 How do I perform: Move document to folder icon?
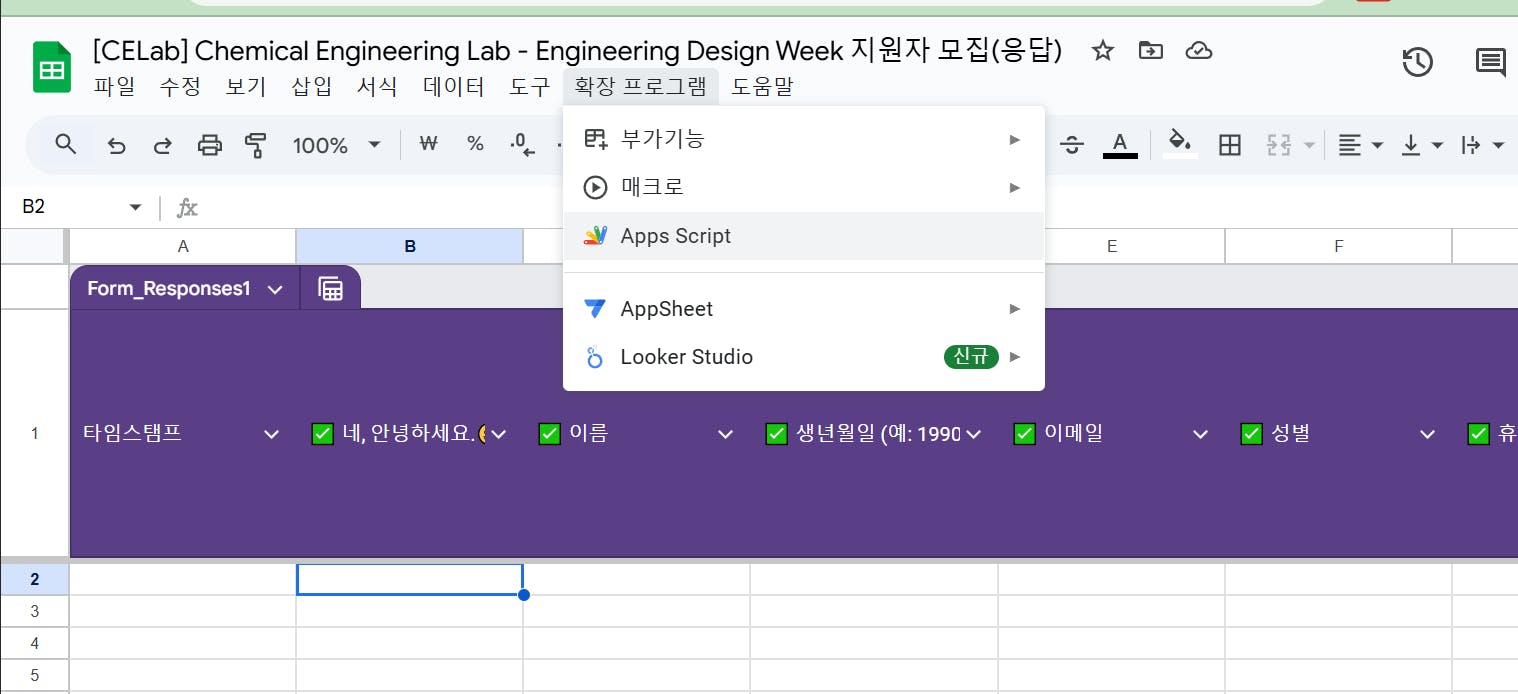pos(1151,51)
